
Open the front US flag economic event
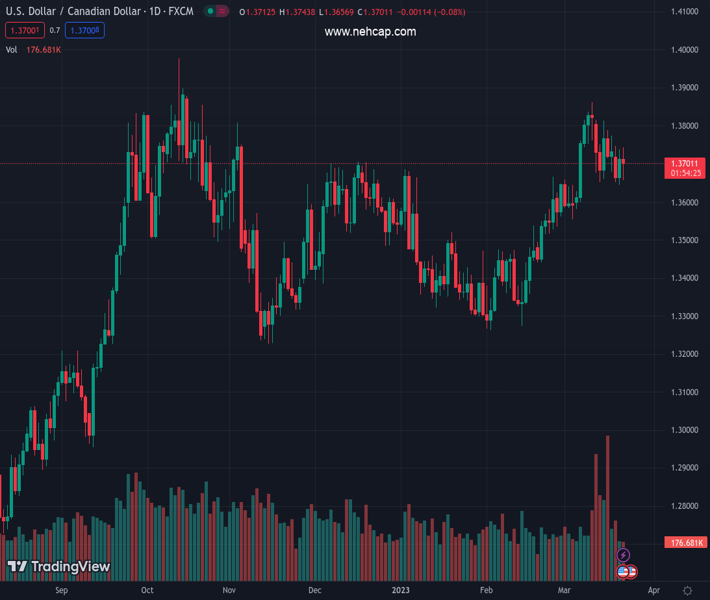(x=623, y=572)
